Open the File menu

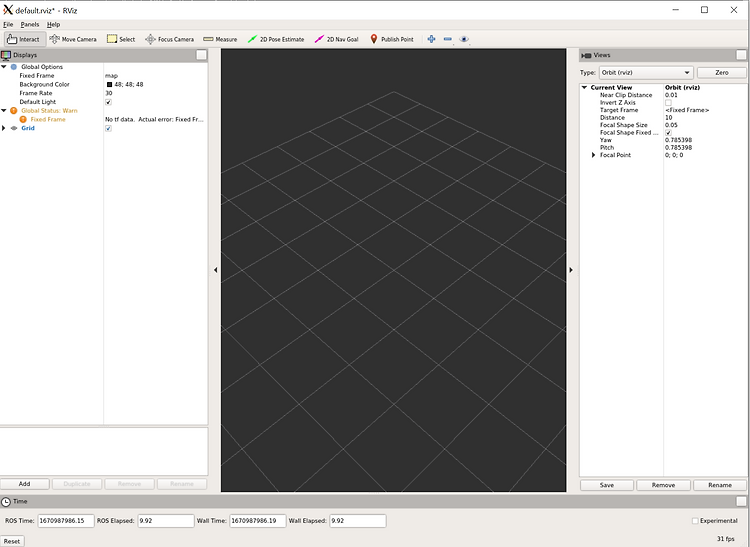(x=8, y=24)
